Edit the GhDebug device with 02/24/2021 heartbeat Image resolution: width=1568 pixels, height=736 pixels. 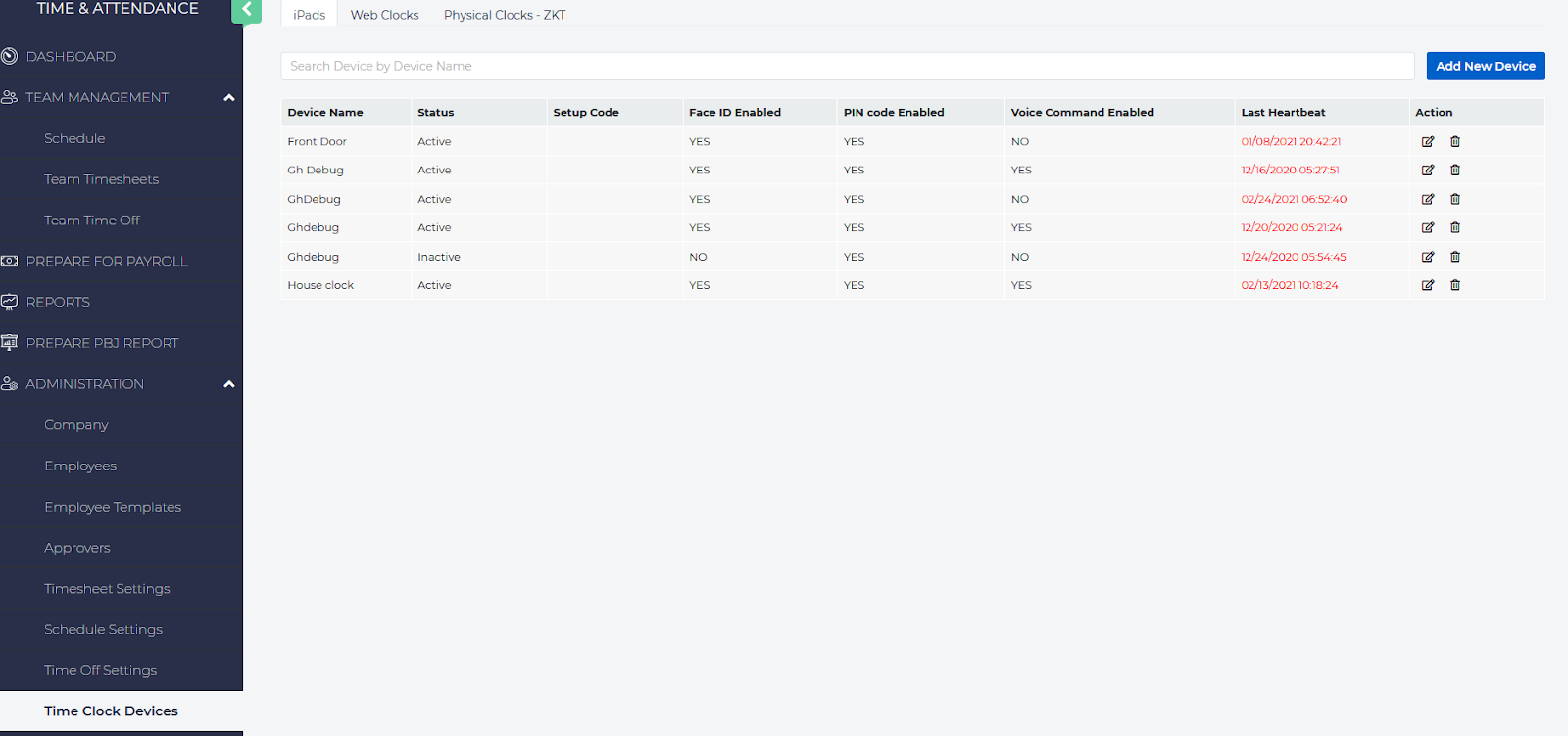[x=1428, y=199]
